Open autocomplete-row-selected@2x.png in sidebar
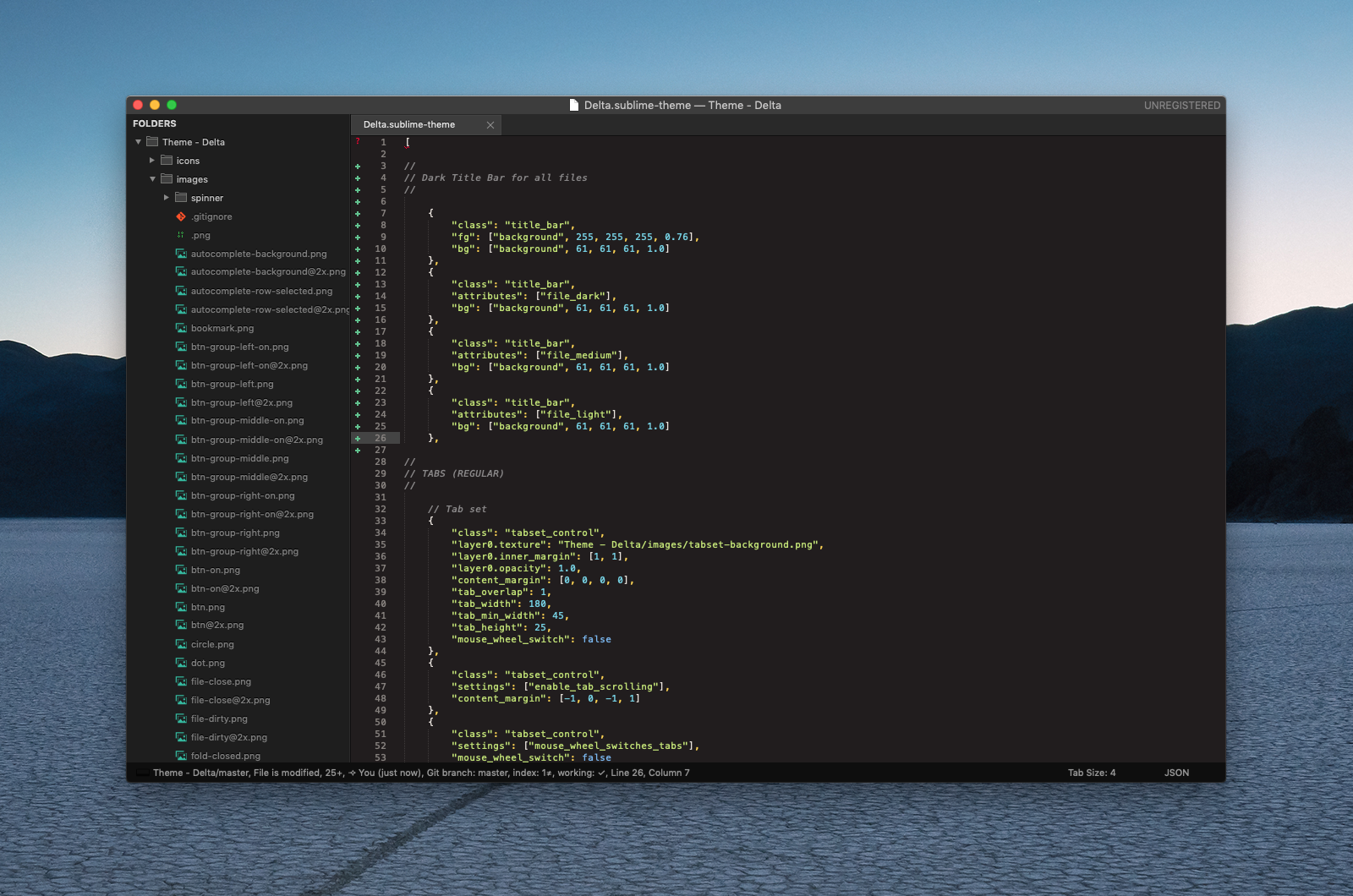This screenshot has height=896, width=1353. [270, 309]
